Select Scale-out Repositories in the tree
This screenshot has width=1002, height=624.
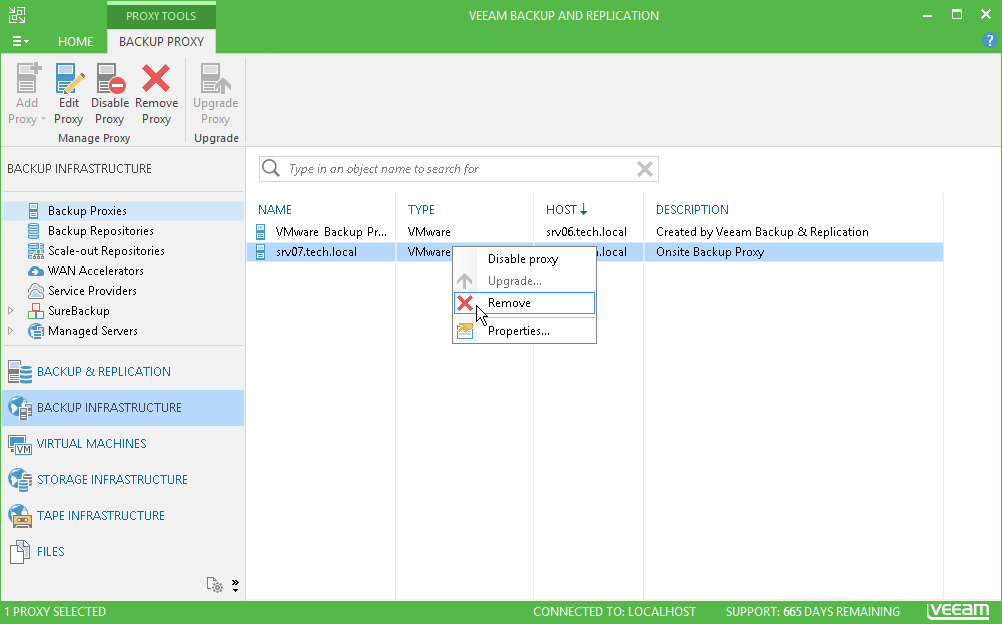(106, 251)
